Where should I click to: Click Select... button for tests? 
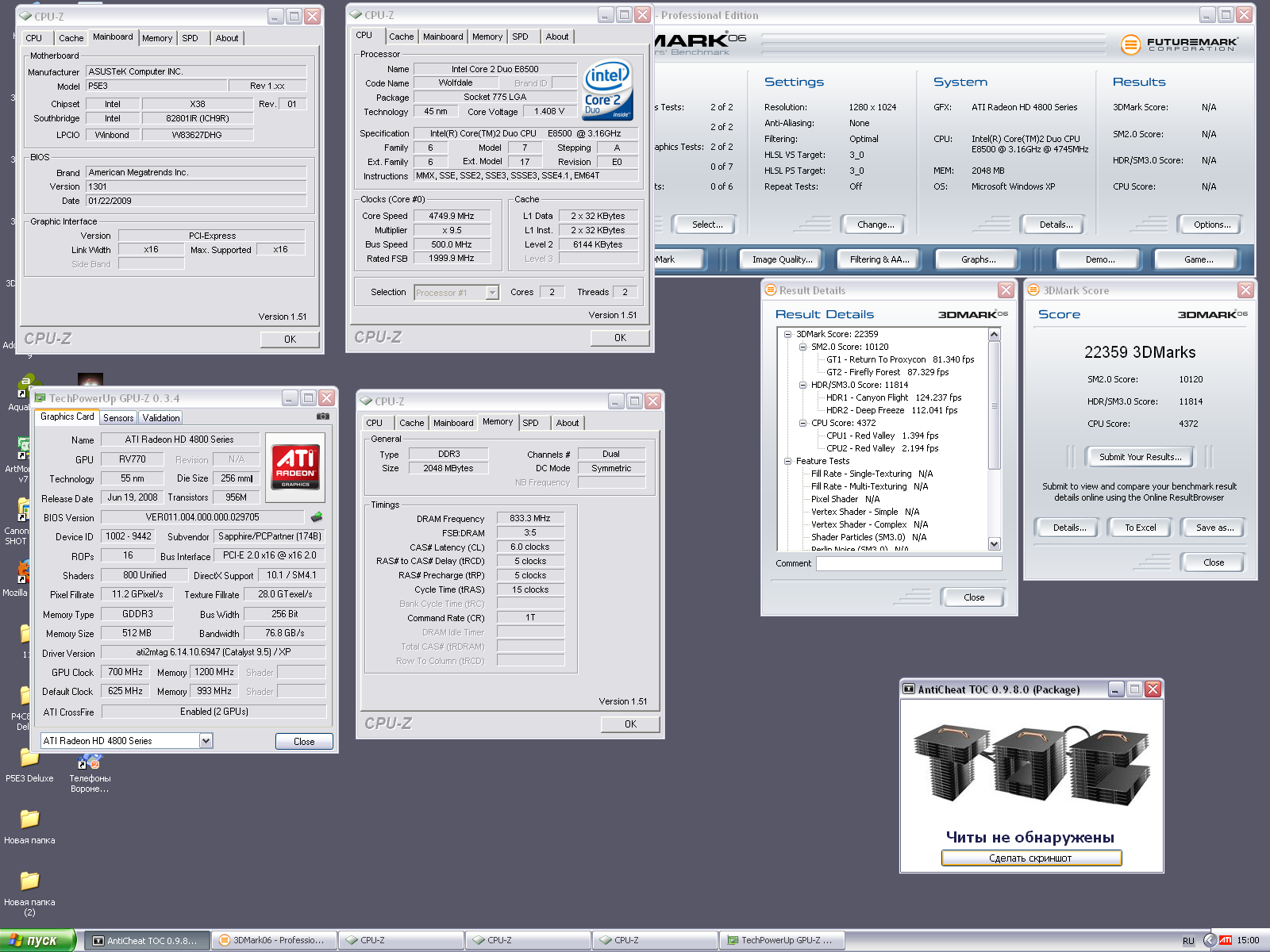pyautogui.click(x=706, y=225)
